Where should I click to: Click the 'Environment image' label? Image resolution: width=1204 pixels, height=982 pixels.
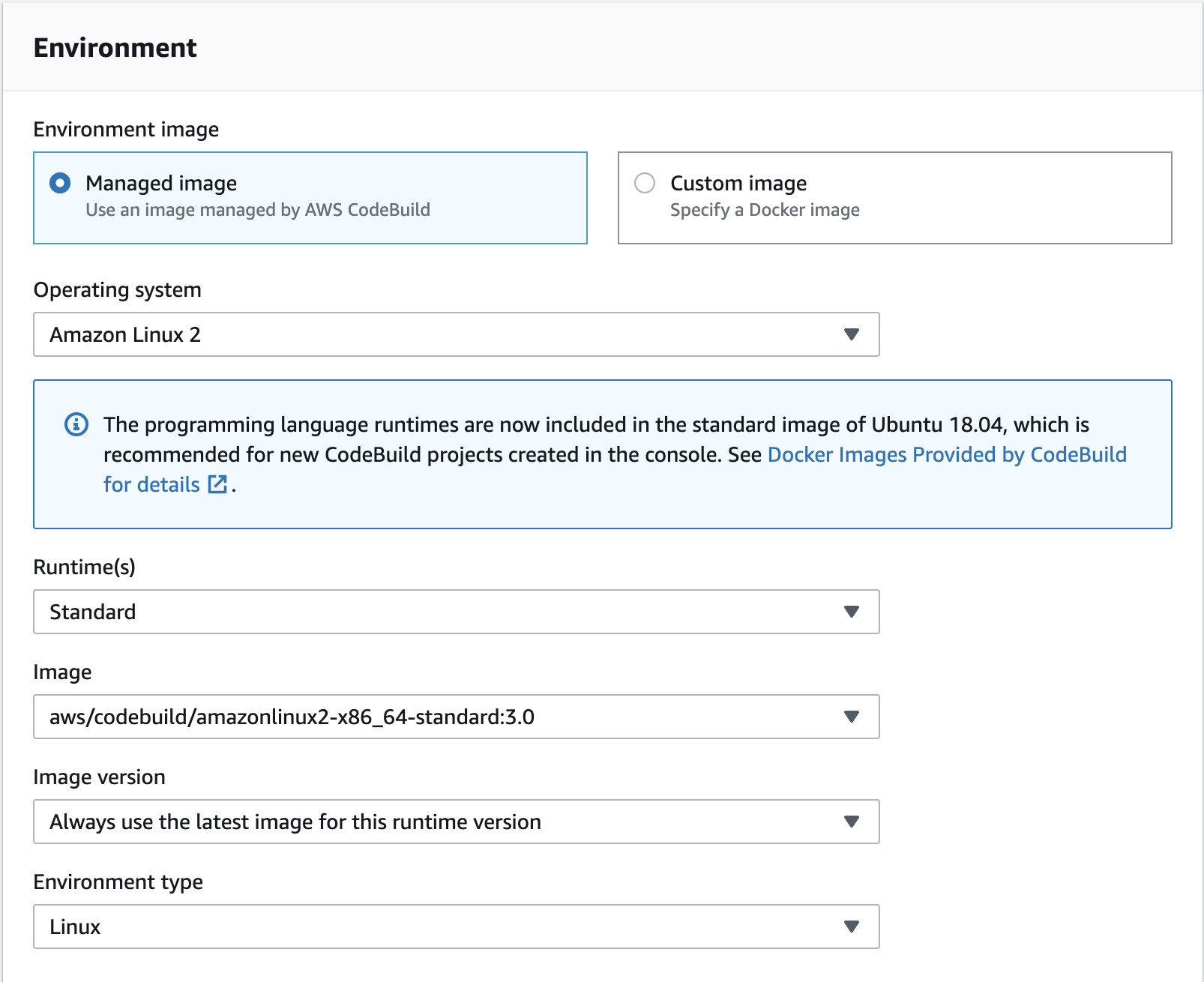[126, 129]
